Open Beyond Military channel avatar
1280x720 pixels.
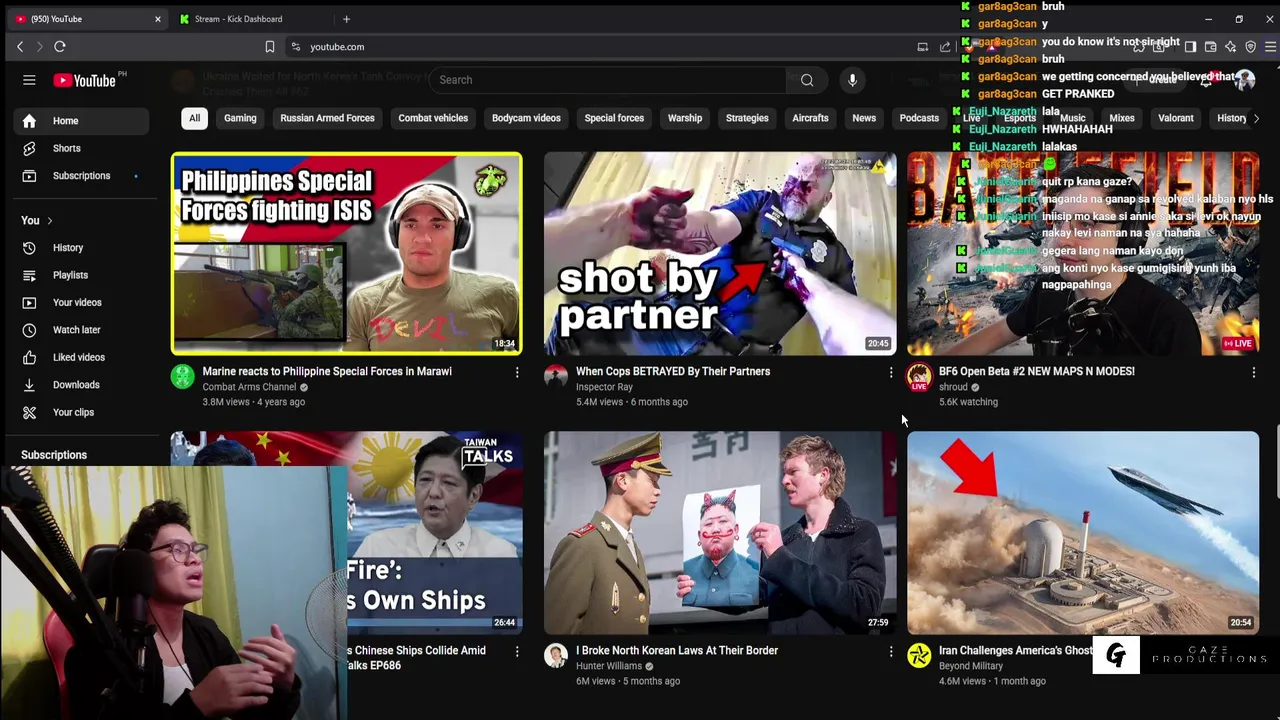pyautogui.click(x=919, y=656)
